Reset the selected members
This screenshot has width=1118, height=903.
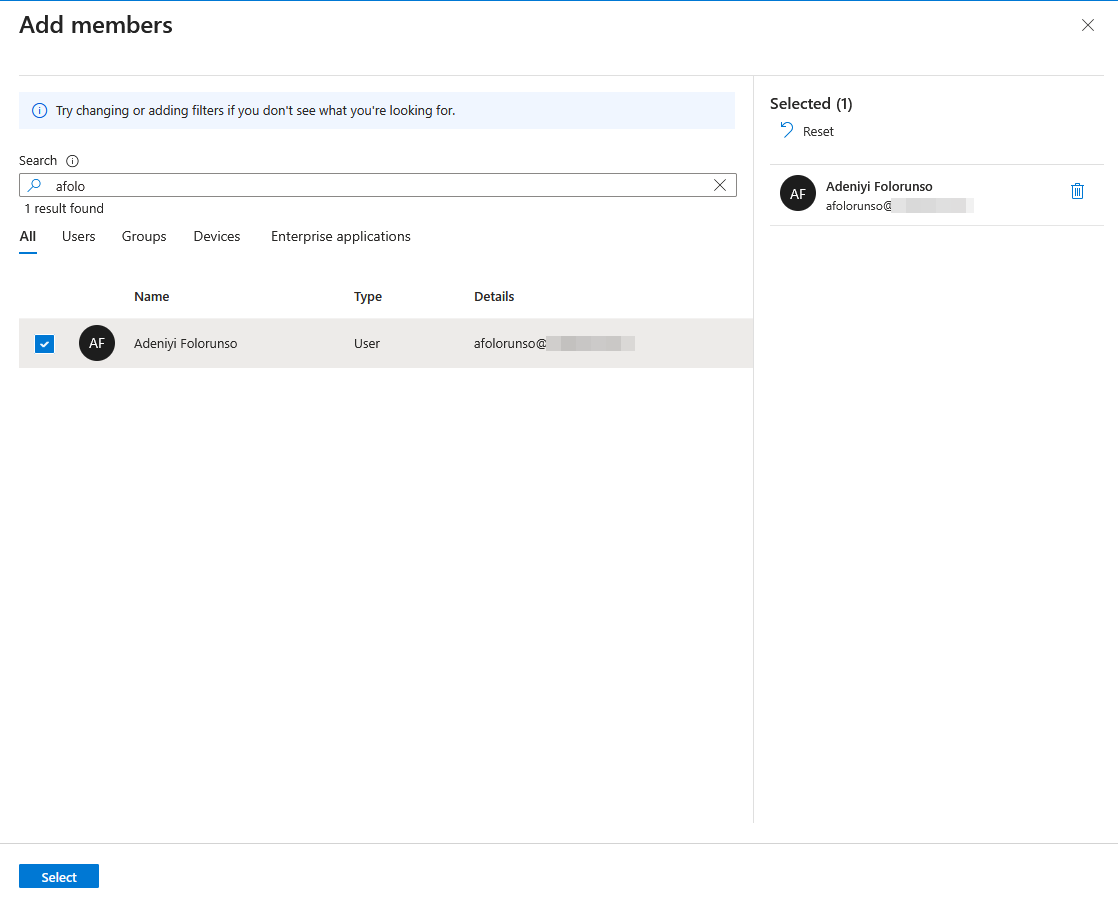tap(807, 131)
